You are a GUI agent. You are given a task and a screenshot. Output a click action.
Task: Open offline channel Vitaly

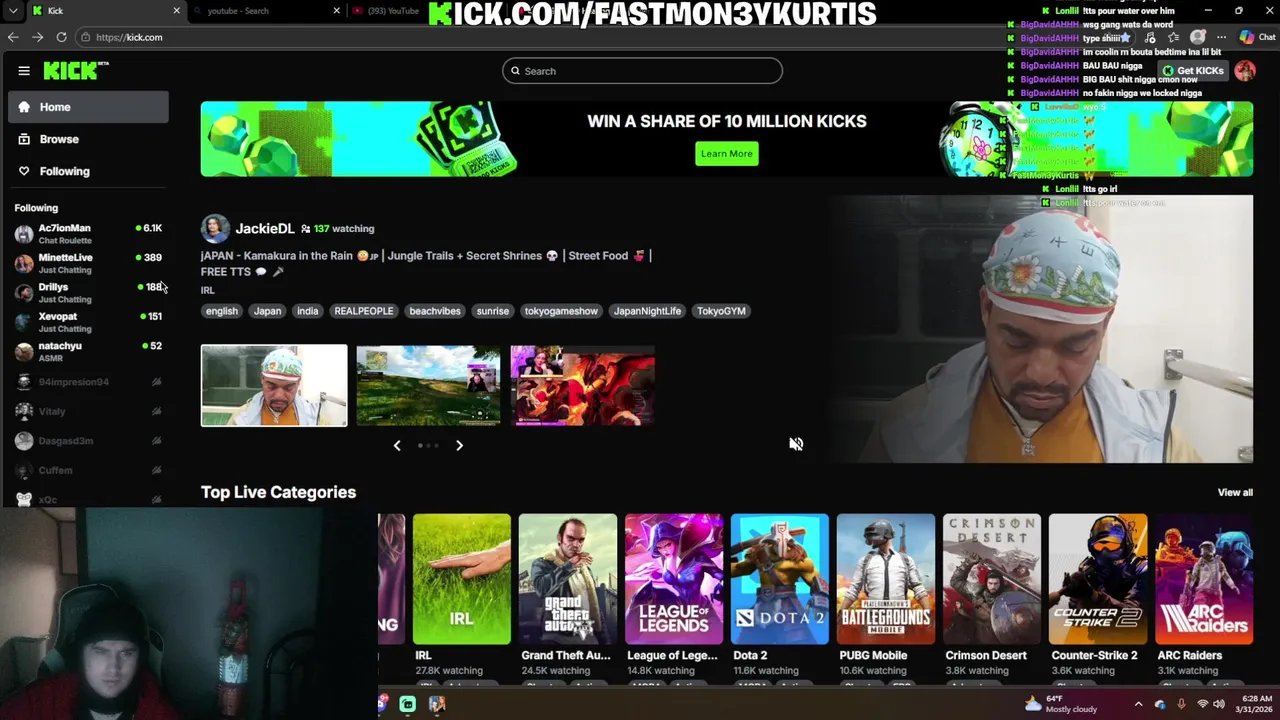click(88, 411)
